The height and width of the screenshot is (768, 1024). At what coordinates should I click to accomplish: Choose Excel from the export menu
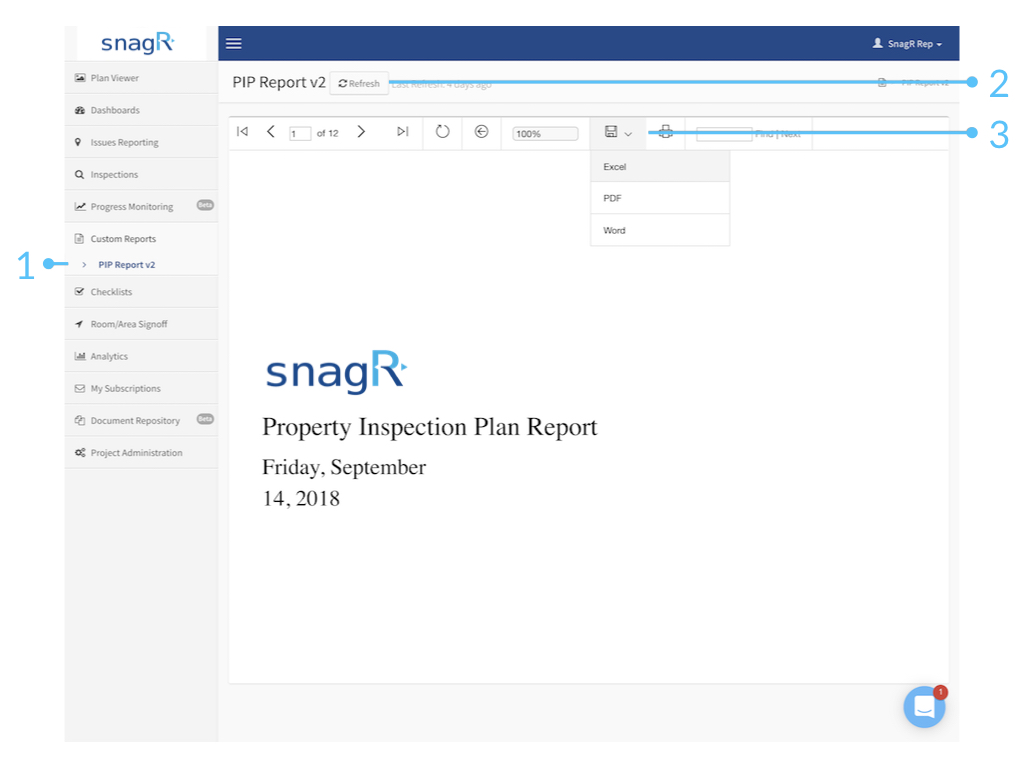(660, 167)
